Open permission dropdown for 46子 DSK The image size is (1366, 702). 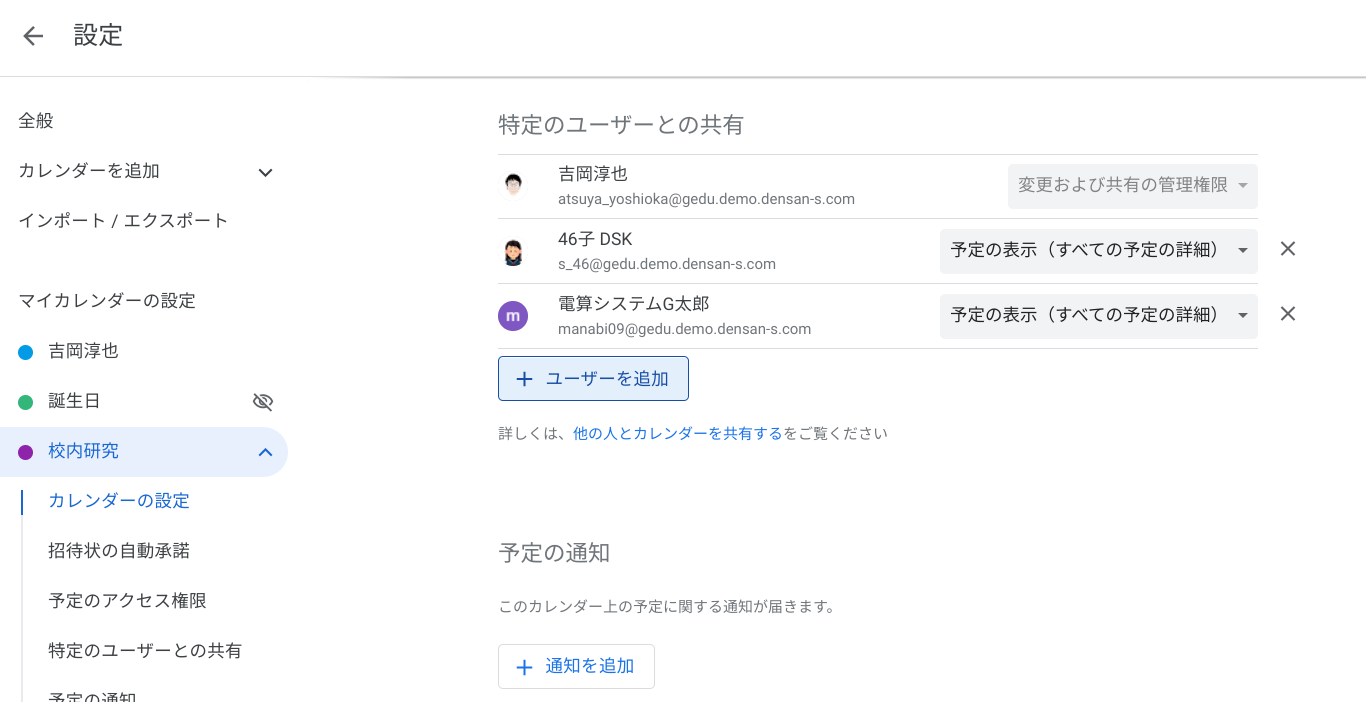[1099, 251]
